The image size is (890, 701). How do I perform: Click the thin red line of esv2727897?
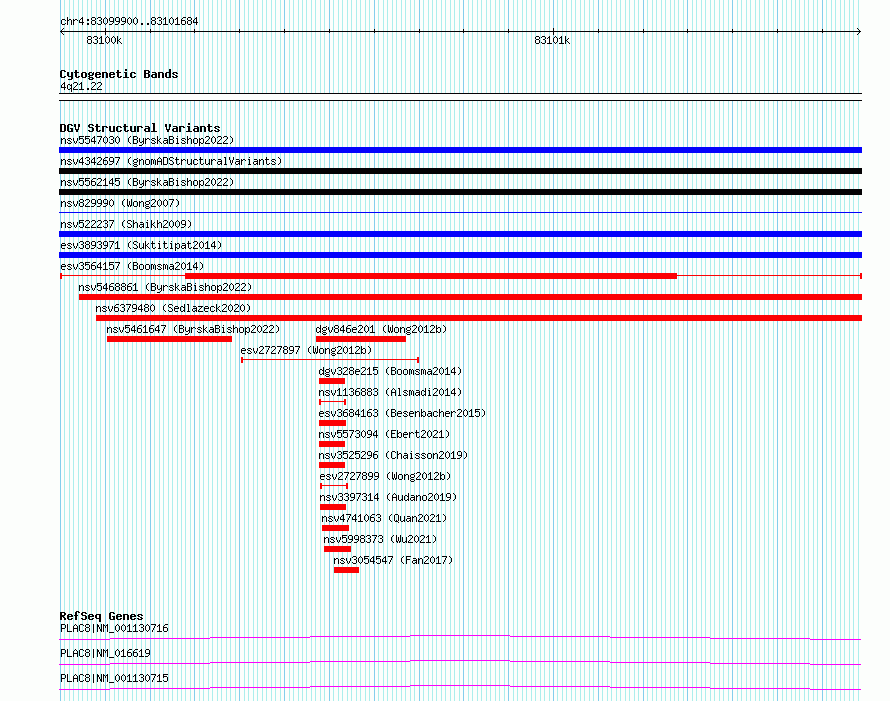[x=330, y=360]
